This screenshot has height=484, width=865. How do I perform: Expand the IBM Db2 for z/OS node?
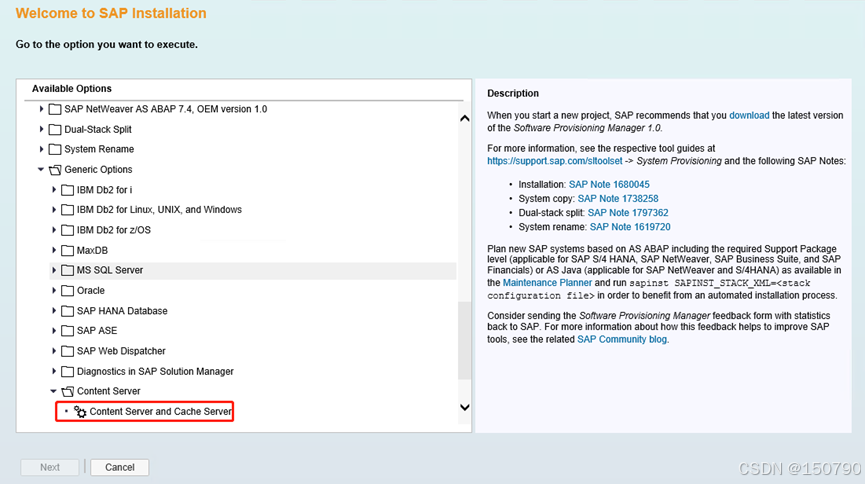pos(54,230)
